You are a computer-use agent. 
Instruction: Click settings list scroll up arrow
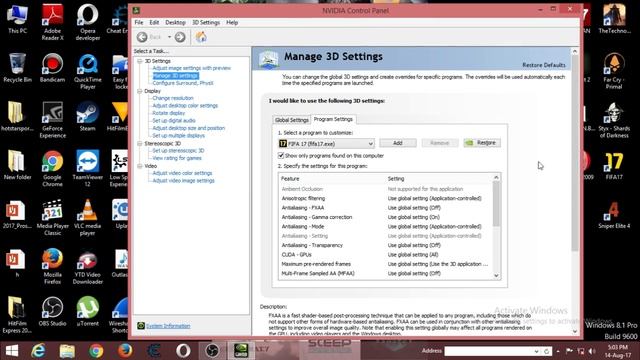[496, 177]
